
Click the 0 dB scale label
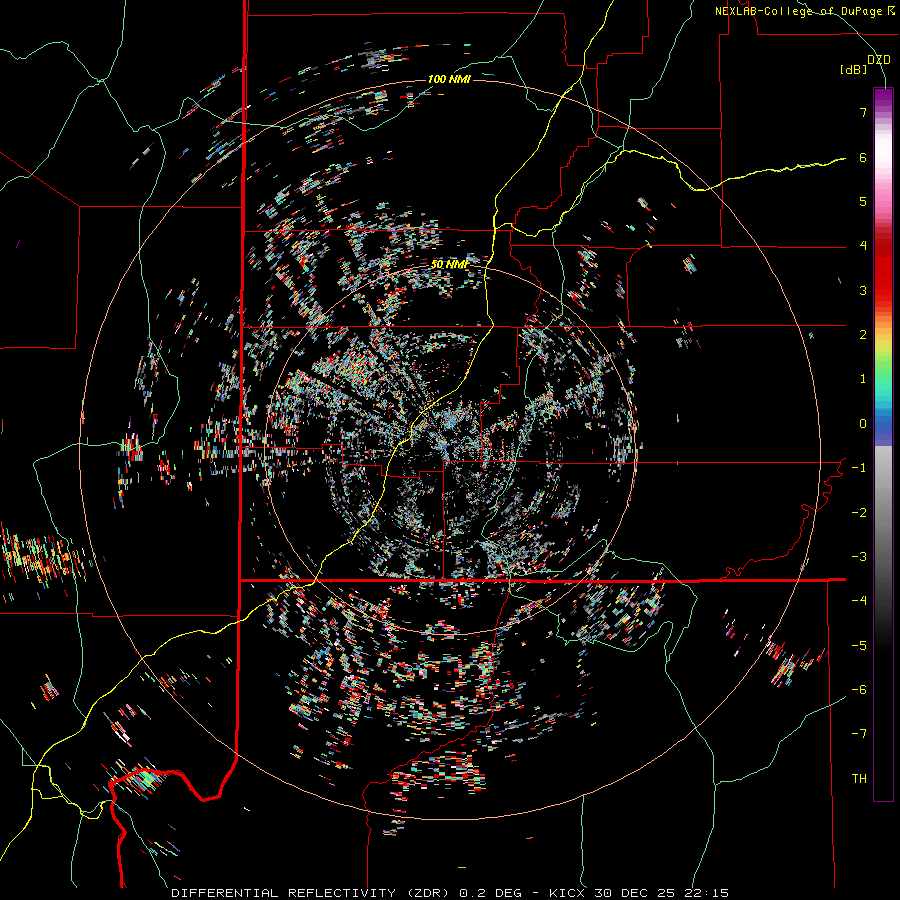(863, 424)
